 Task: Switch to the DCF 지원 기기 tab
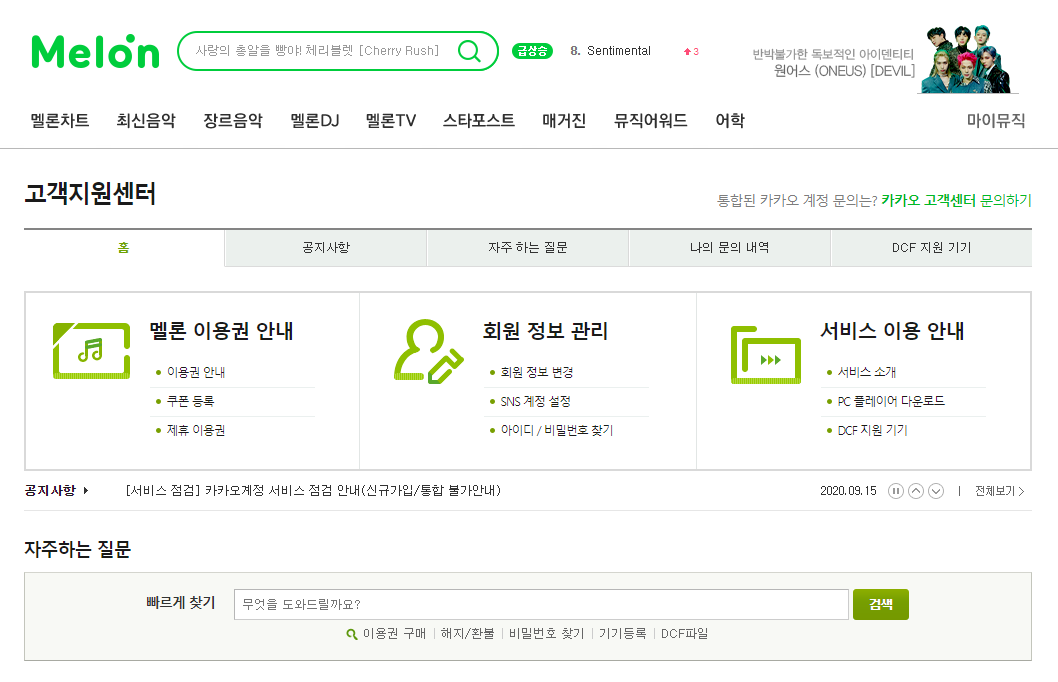[x=931, y=248]
